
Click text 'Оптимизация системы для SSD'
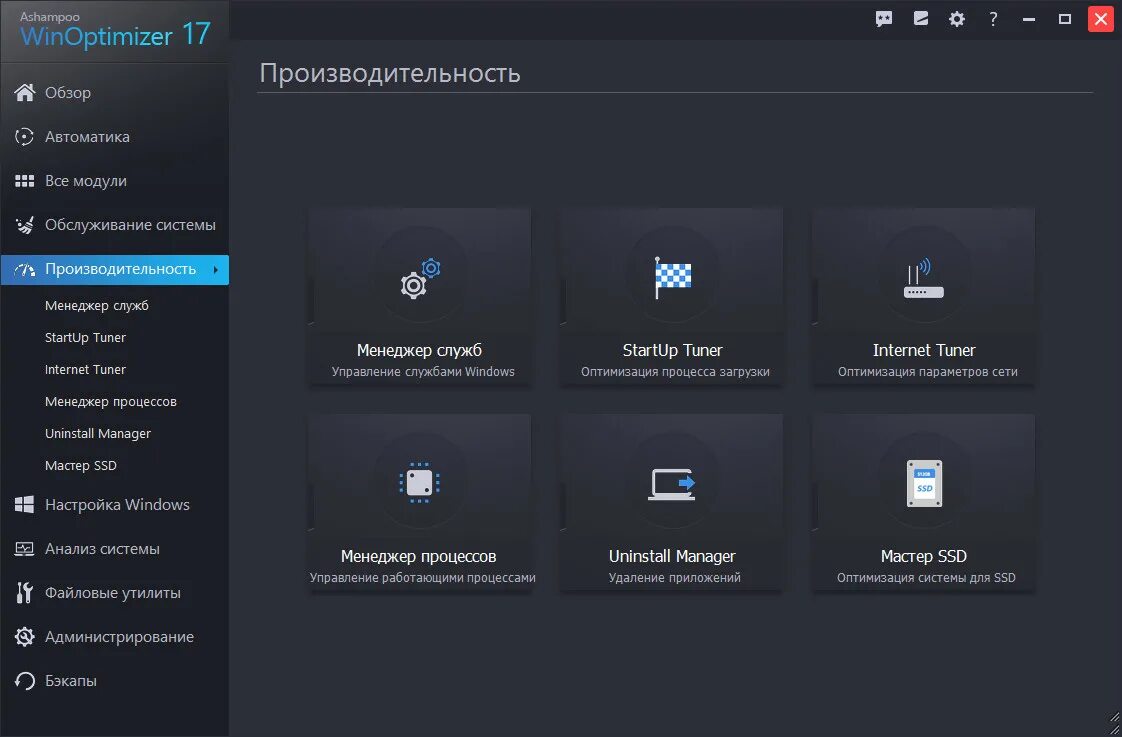click(x=926, y=578)
